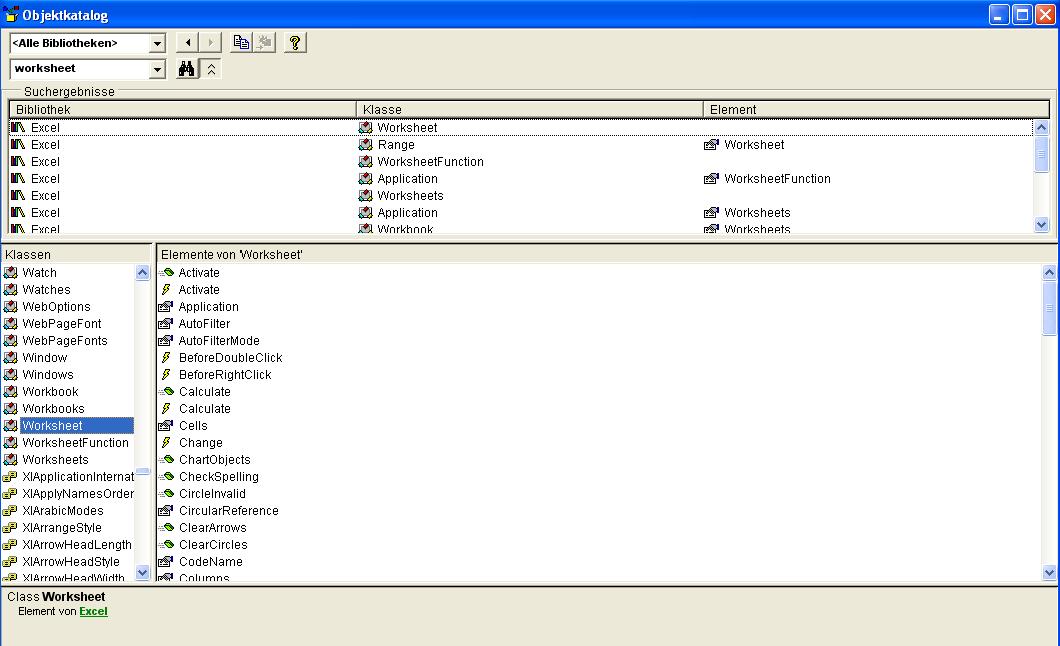1060x646 pixels.
Task: Click the class icon beside Watch
Action: [11, 272]
